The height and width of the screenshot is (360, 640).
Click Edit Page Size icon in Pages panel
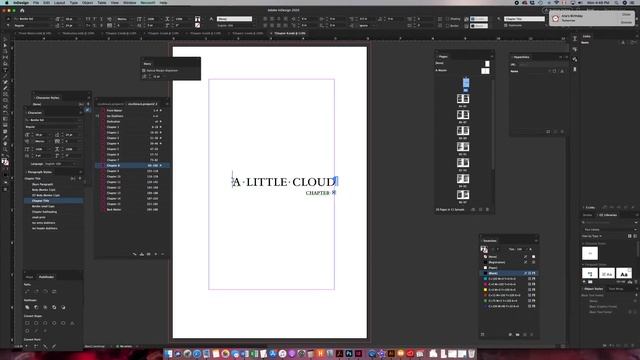click(473, 209)
